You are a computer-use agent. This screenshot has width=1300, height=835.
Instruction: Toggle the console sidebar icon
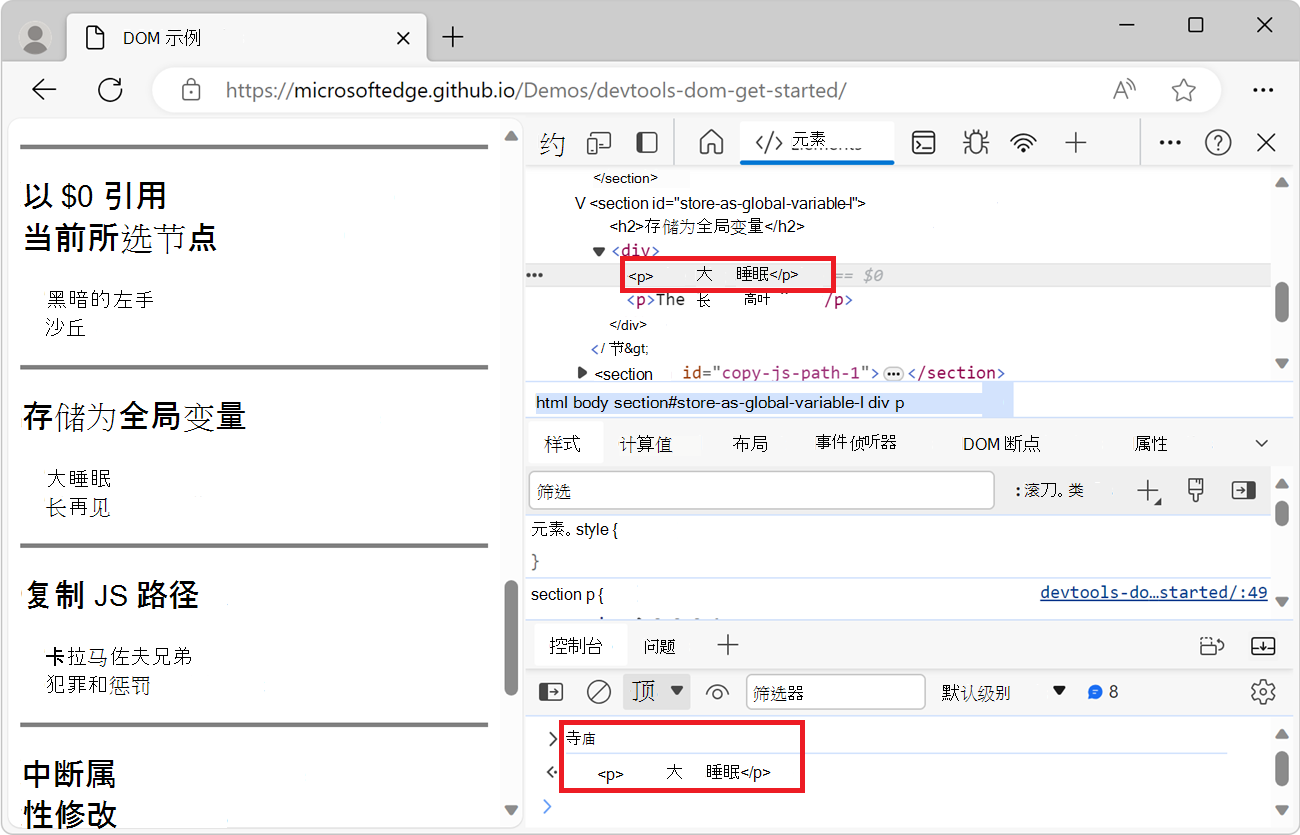tap(551, 691)
